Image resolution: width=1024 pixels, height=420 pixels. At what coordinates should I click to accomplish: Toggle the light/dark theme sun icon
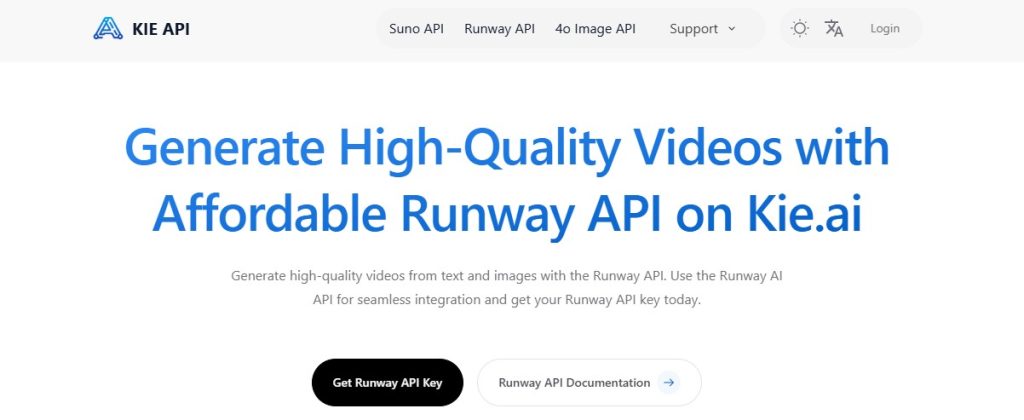click(799, 29)
